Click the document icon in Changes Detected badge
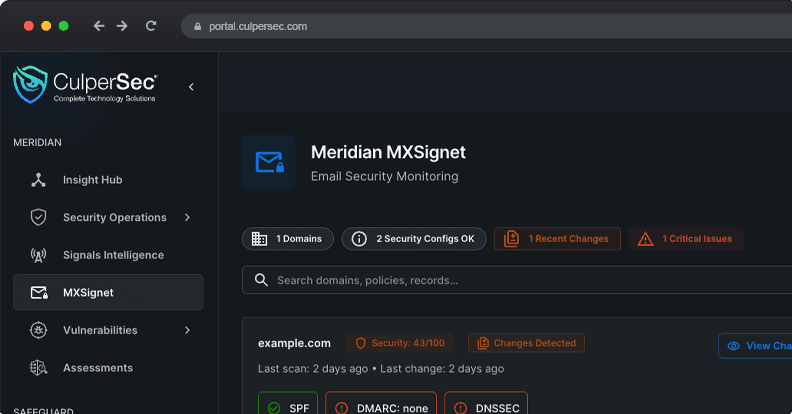 click(x=483, y=343)
